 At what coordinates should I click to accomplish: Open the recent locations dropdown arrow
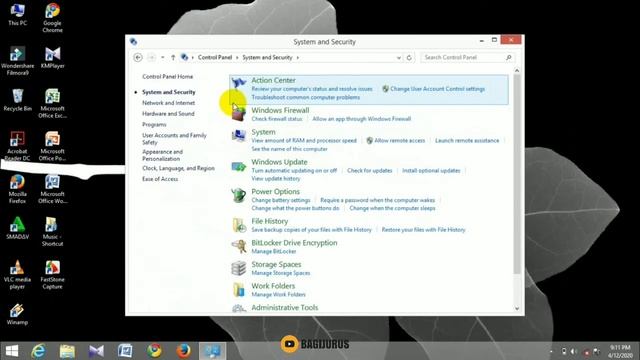[x=162, y=58]
